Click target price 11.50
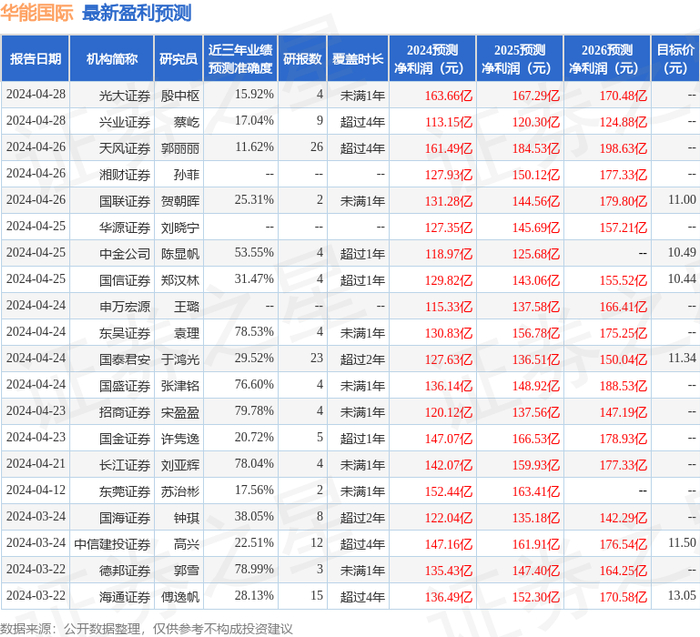This screenshot has width=700, height=637. pos(682,542)
